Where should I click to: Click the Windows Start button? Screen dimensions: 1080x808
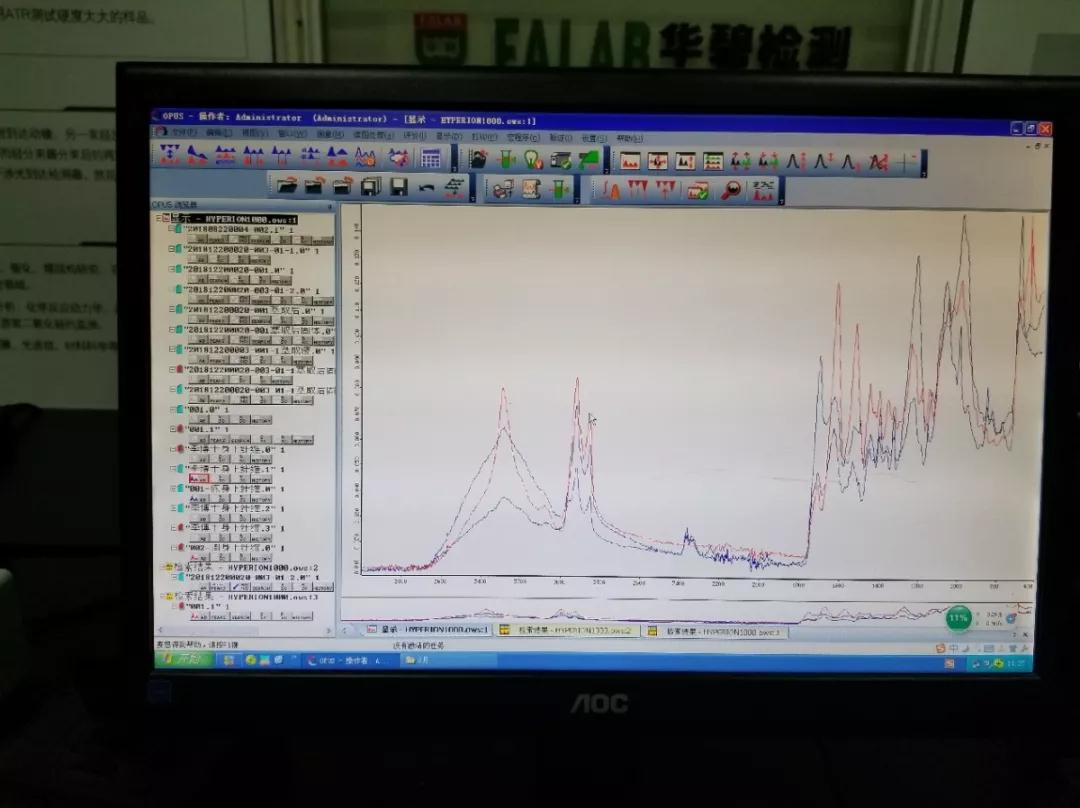183,659
